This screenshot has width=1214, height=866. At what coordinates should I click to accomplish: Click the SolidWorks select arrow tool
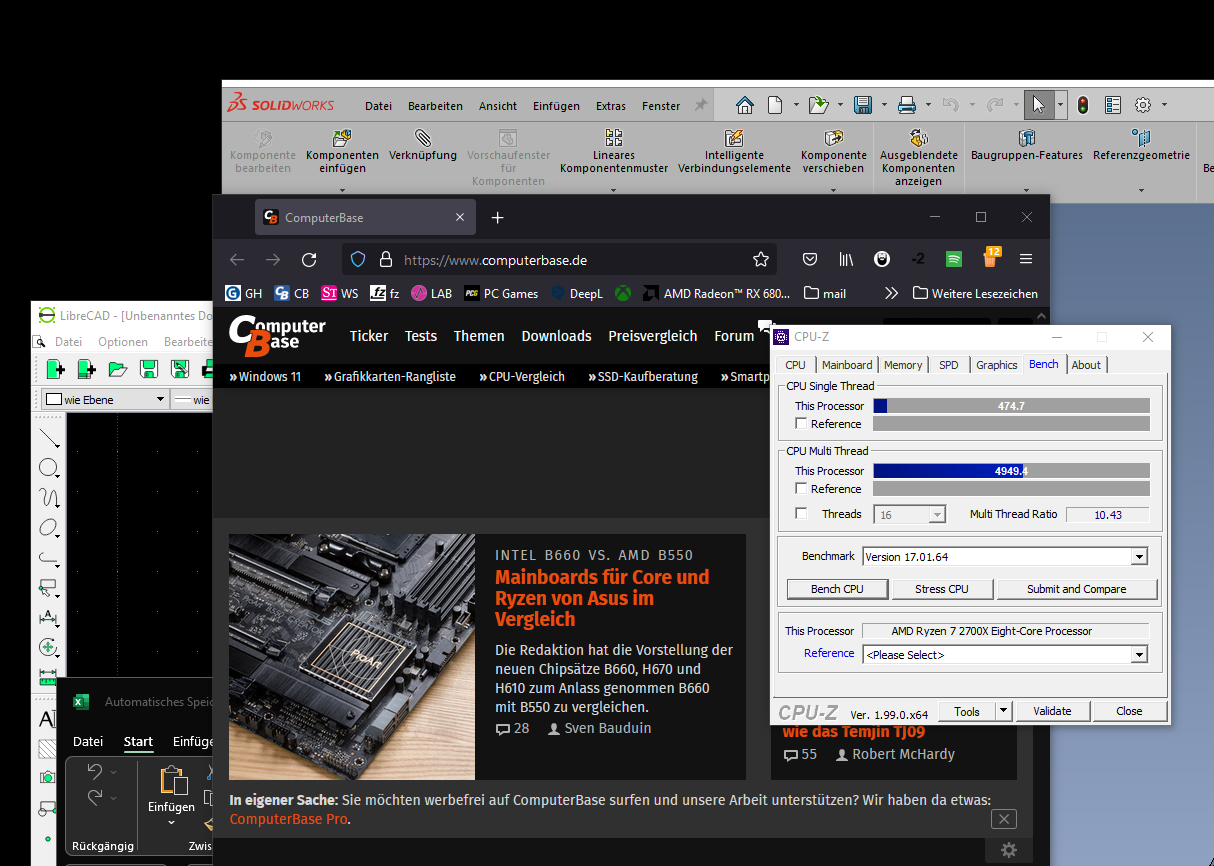(x=1038, y=105)
